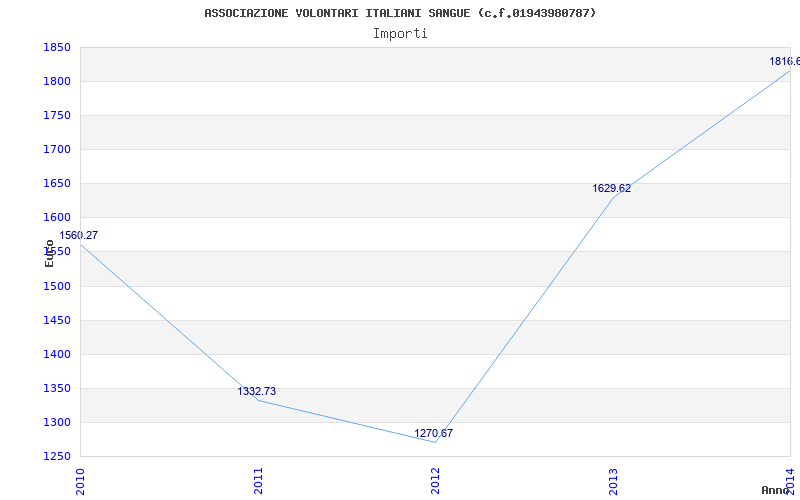The height and width of the screenshot is (500, 800).
Task: Select the 1270.67 data label
Action: point(433,434)
